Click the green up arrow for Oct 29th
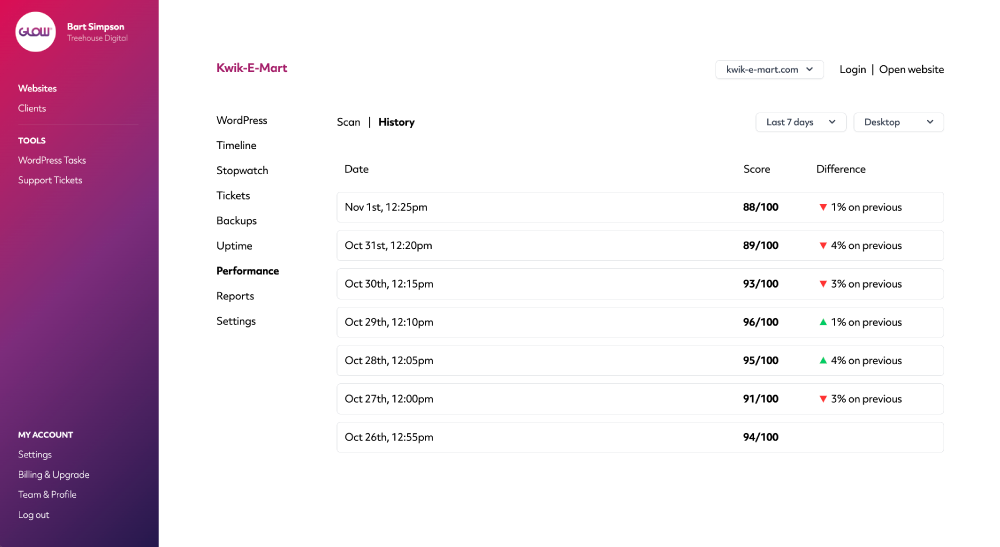Image resolution: width=1000 pixels, height=547 pixels. (x=823, y=322)
